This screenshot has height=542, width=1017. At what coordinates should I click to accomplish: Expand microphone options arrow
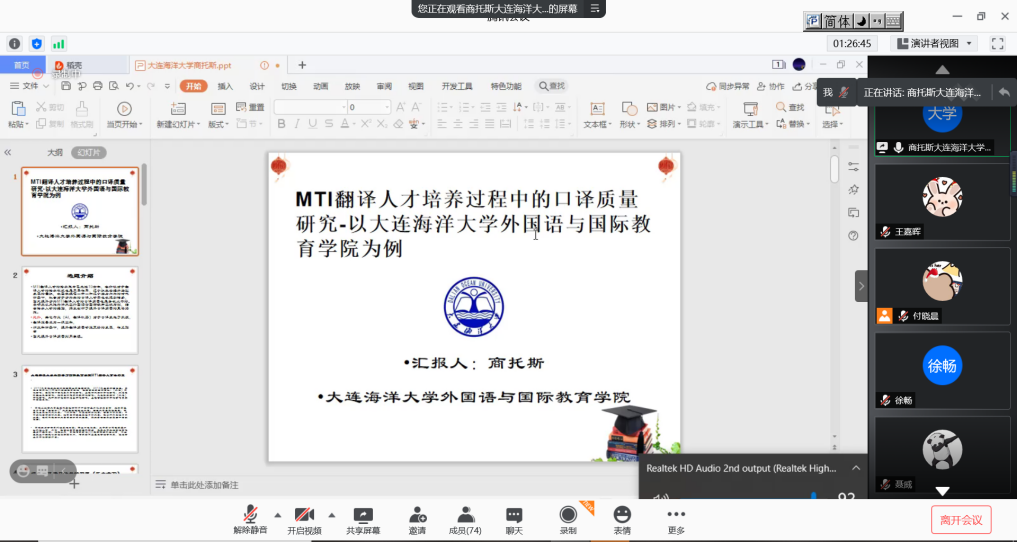tap(278, 515)
